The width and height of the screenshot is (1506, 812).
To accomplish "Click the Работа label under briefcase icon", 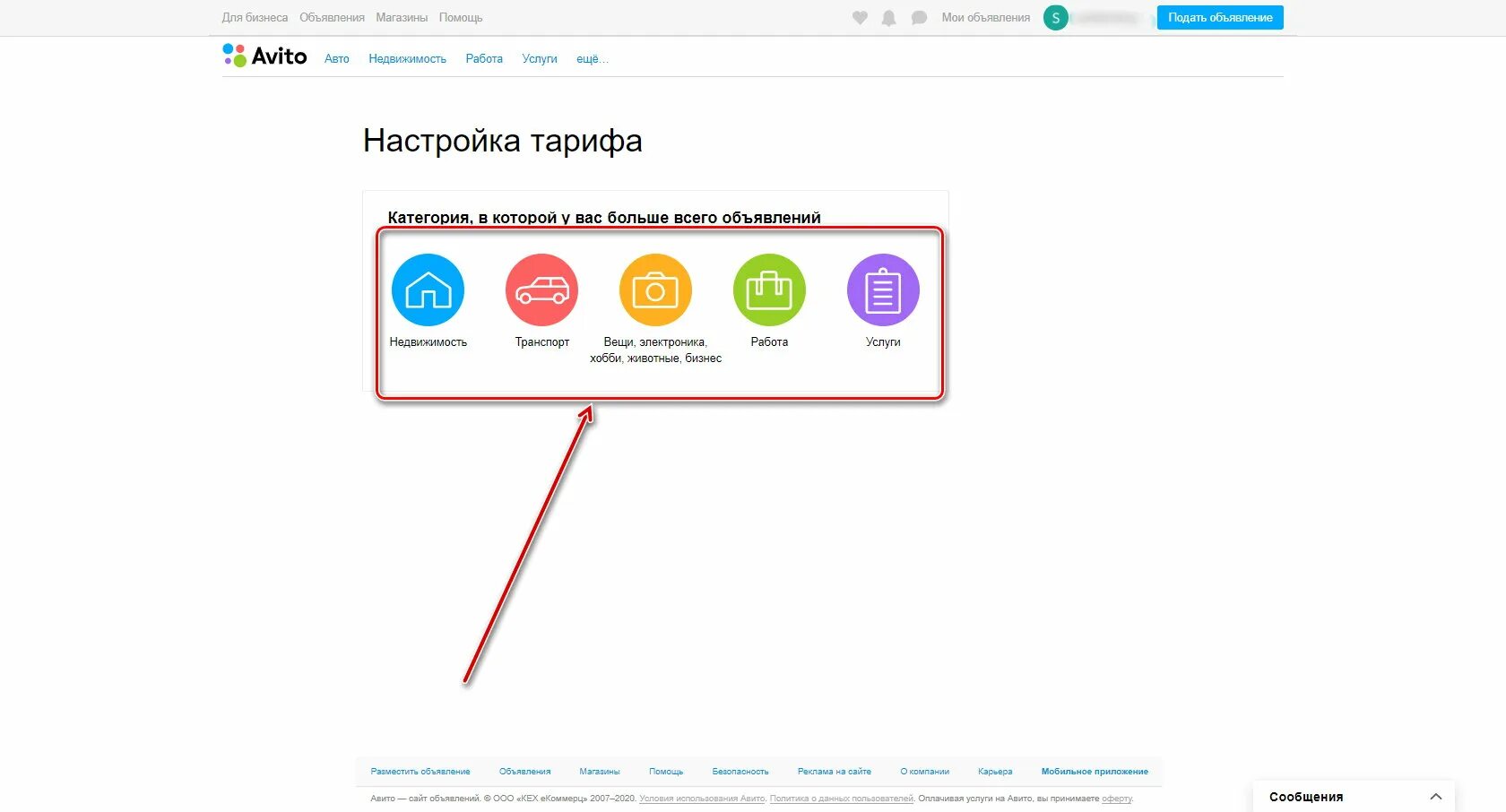I will tap(769, 342).
